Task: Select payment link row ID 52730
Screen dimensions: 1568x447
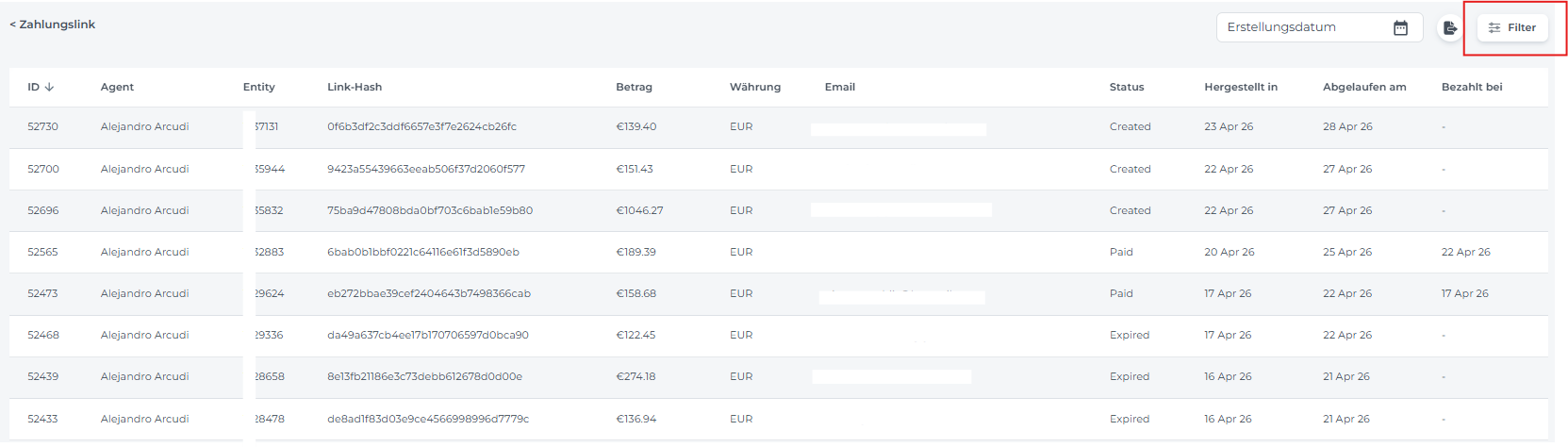Action: point(779,126)
